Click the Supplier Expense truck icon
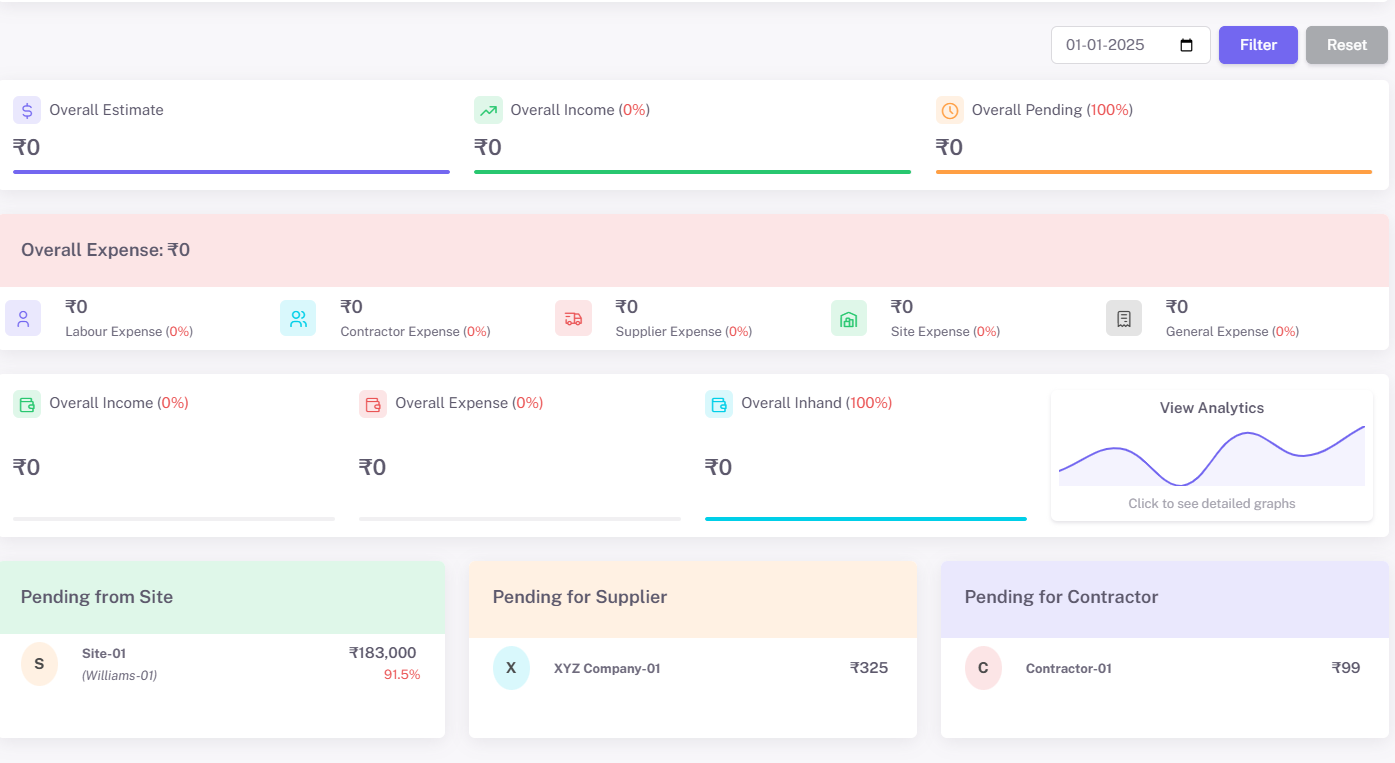1395x763 pixels. point(573,318)
